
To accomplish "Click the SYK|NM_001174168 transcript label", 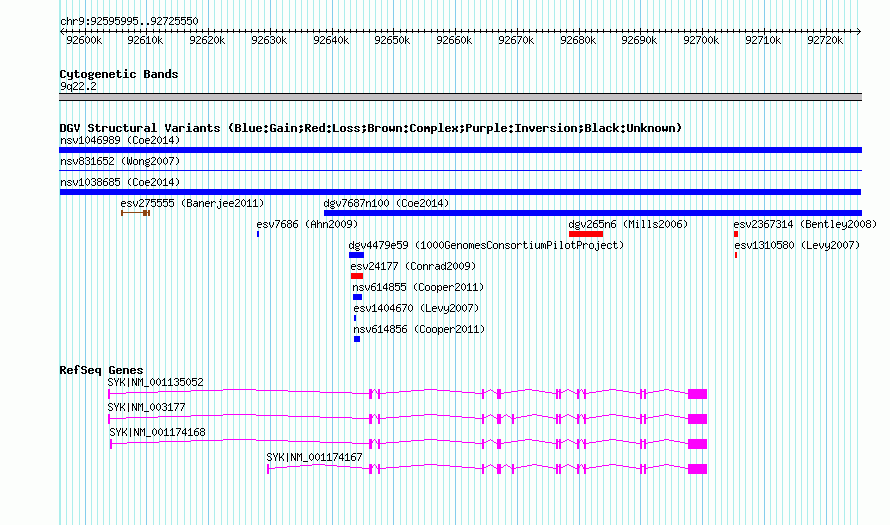I will [x=157, y=432].
